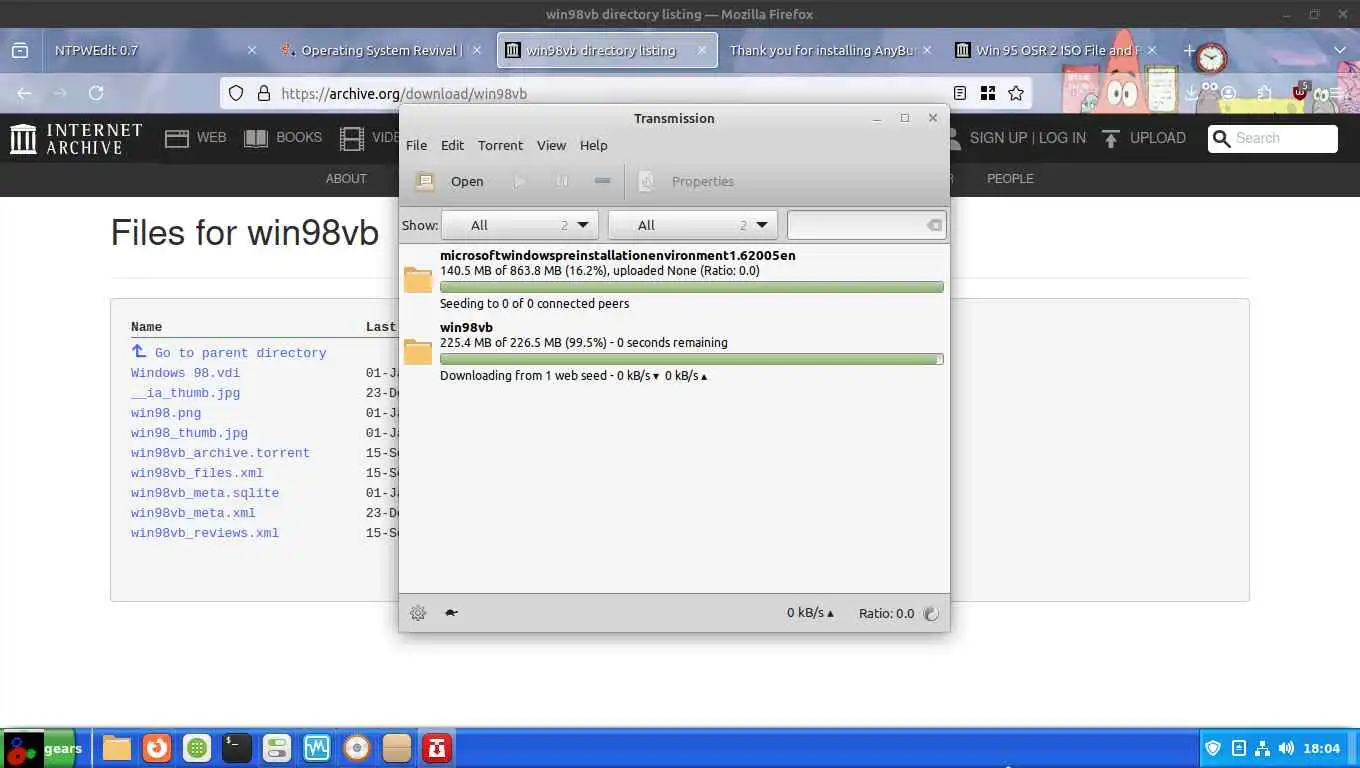Click the volume speaker tray icon

coord(1286,748)
